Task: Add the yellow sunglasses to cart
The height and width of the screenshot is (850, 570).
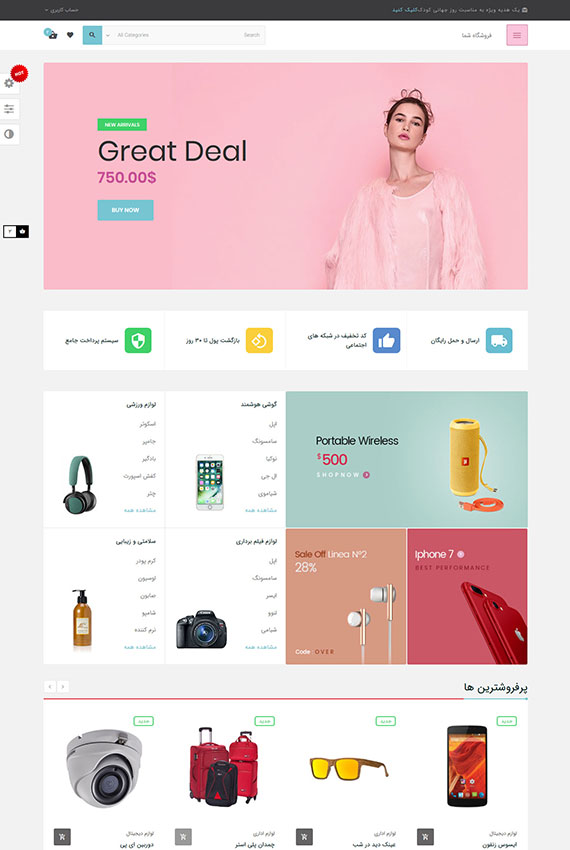Action: 304,836
